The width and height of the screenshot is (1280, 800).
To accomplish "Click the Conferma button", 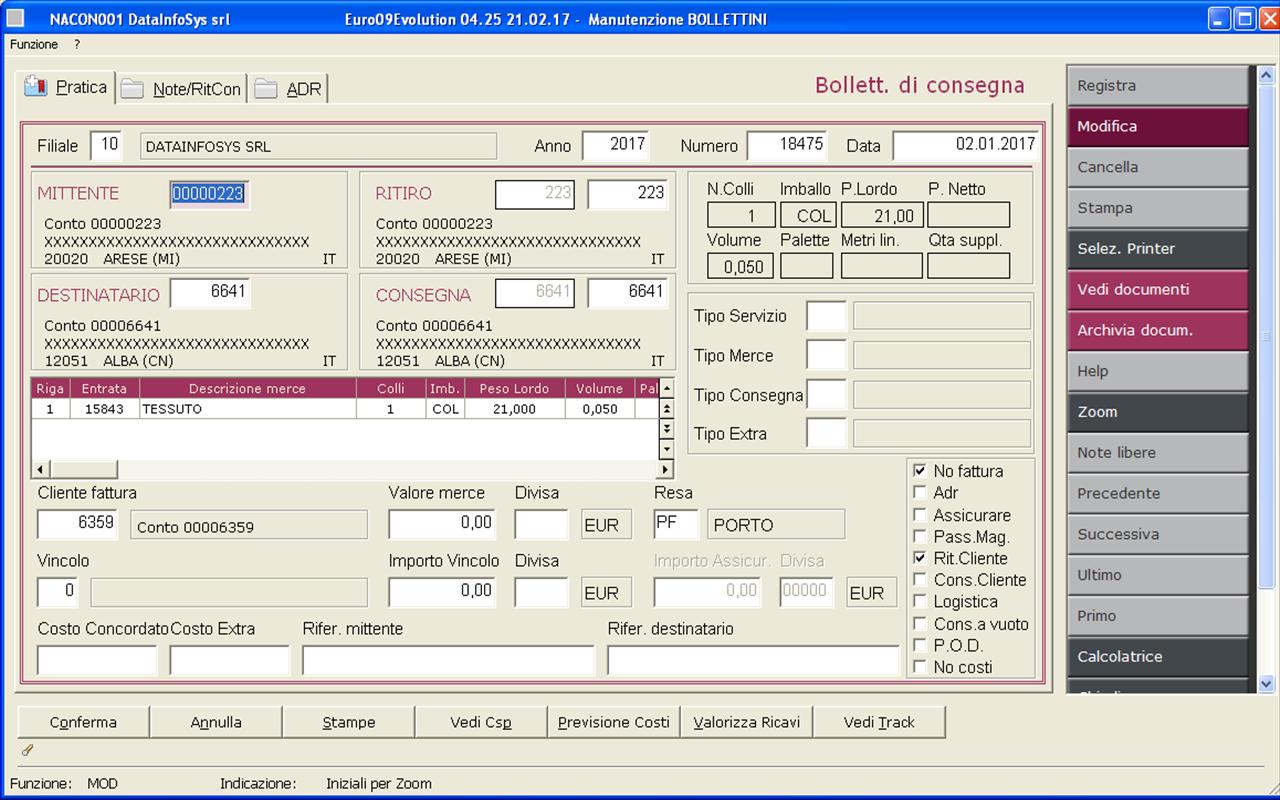I will click(83, 722).
